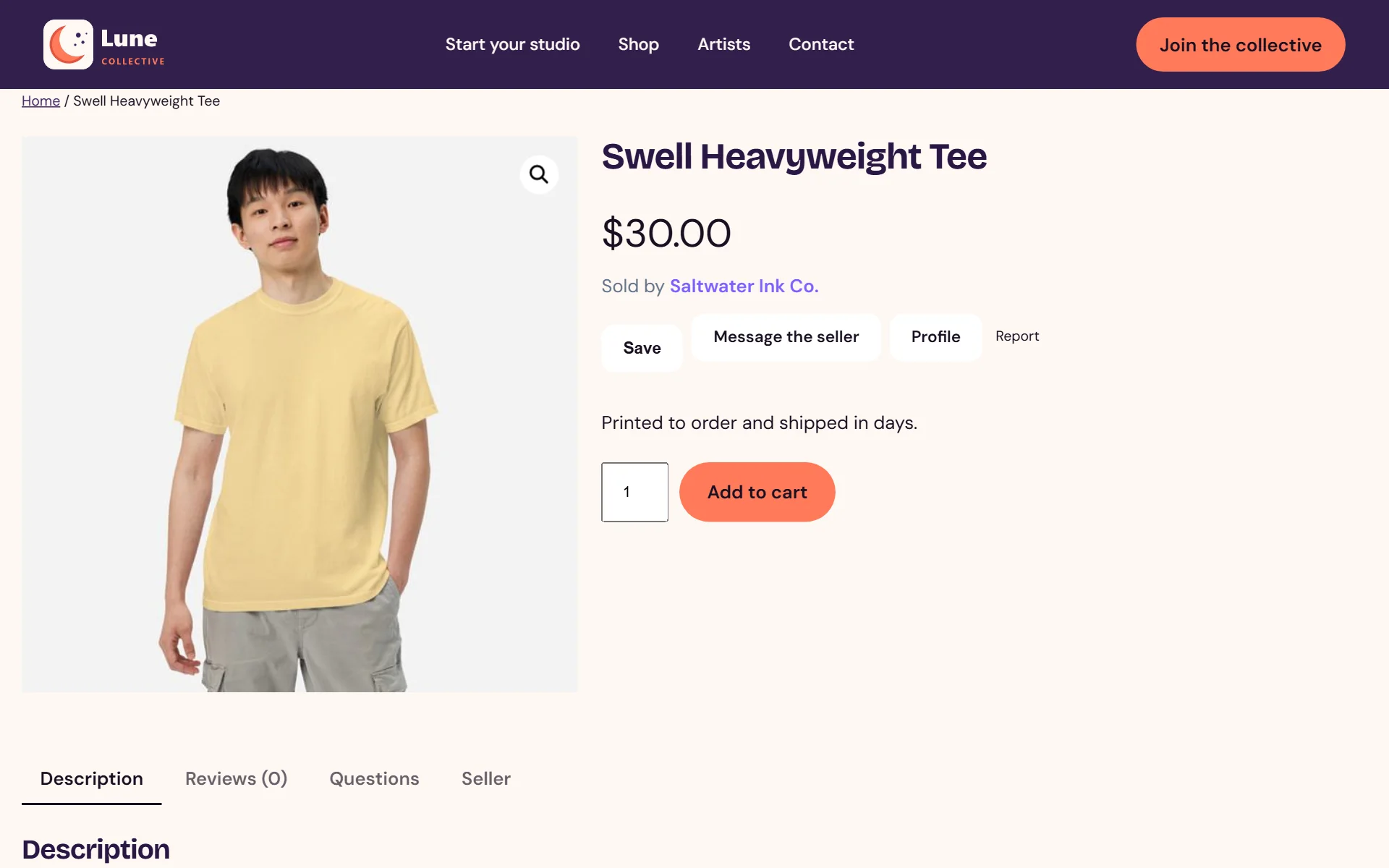The height and width of the screenshot is (868, 1389).
Task: View the seller Profile
Action: [935, 337]
